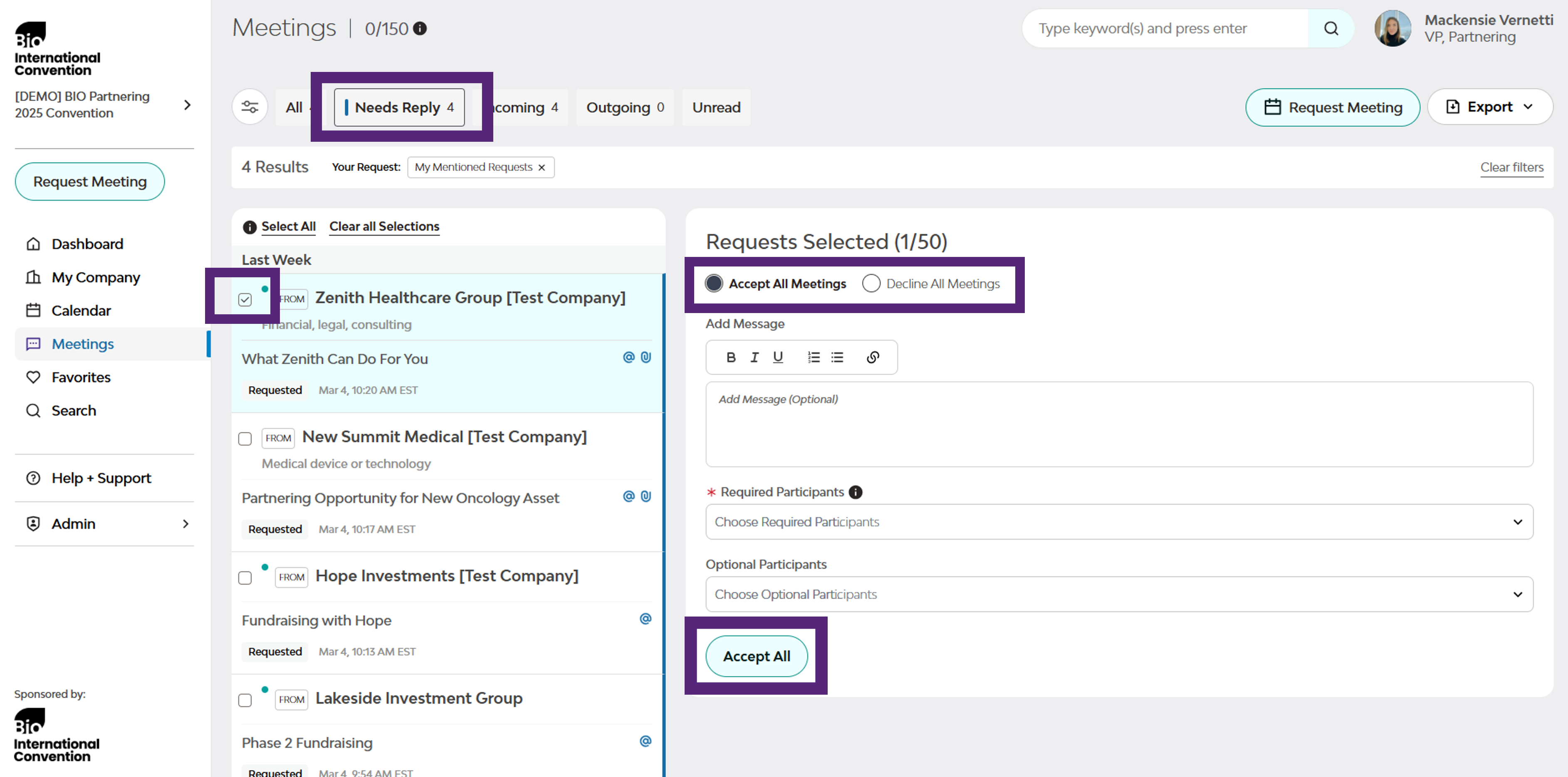1568x777 pixels.
Task: Open Dashboard from the sidebar
Action: point(87,244)
